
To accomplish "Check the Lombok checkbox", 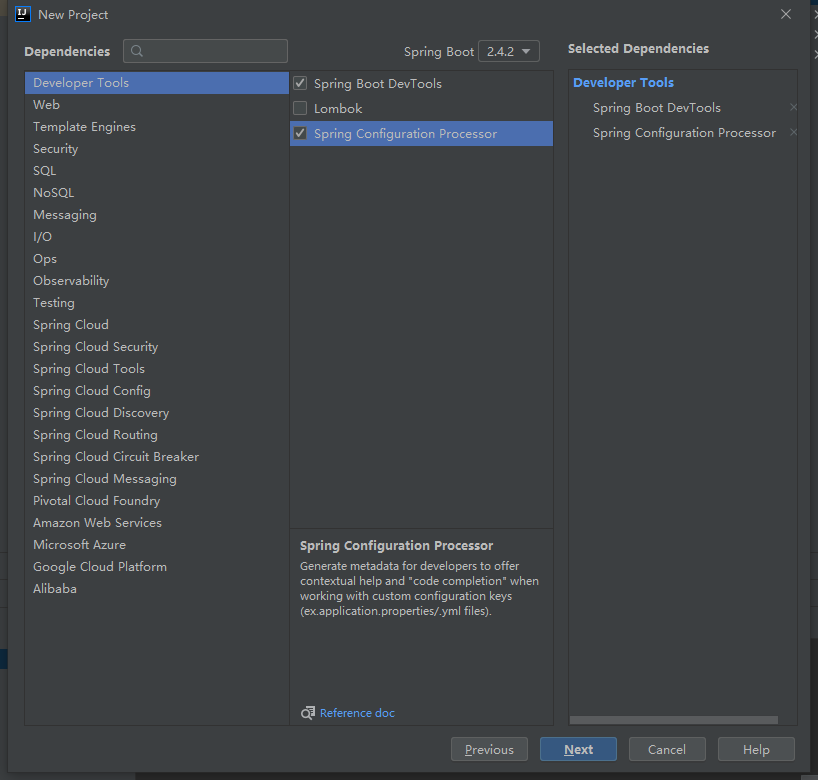I will tap(300, 108).
